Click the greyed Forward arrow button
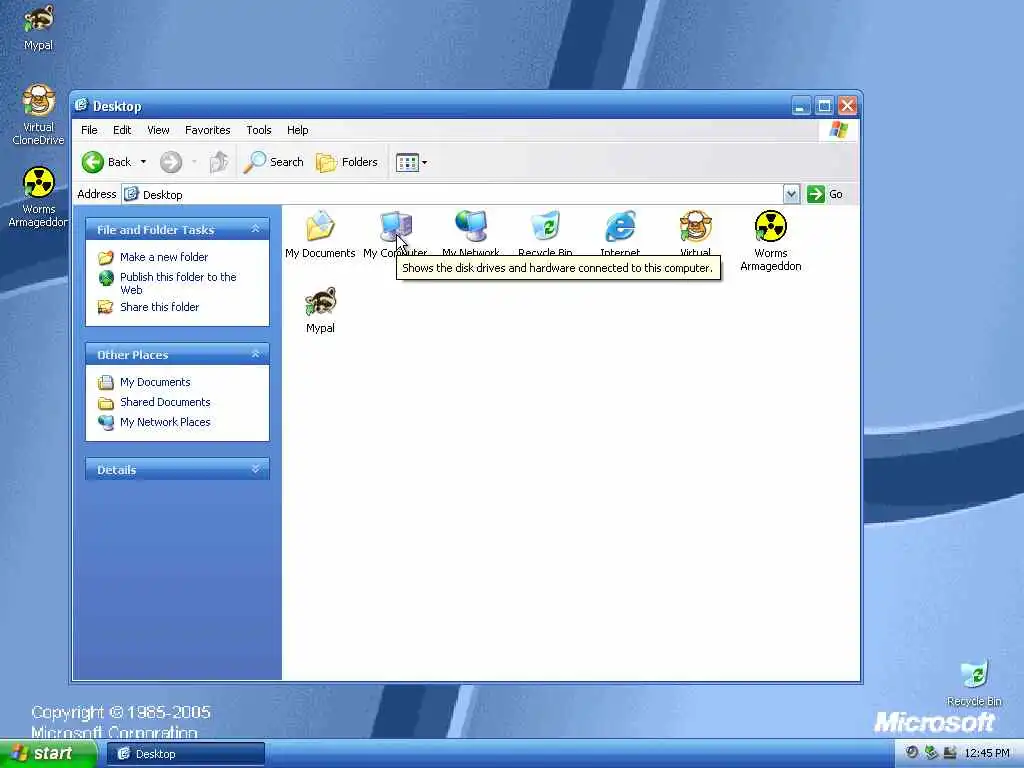 click(171, 162)
